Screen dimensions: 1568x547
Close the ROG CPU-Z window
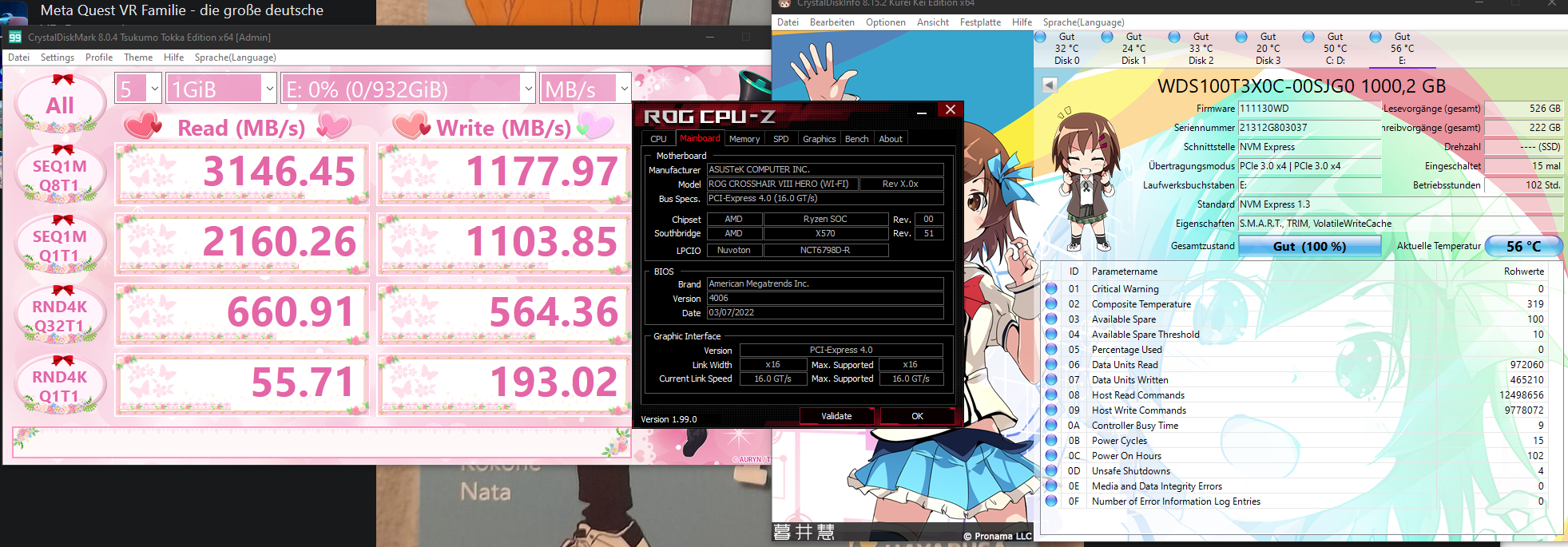pos(951,110)
